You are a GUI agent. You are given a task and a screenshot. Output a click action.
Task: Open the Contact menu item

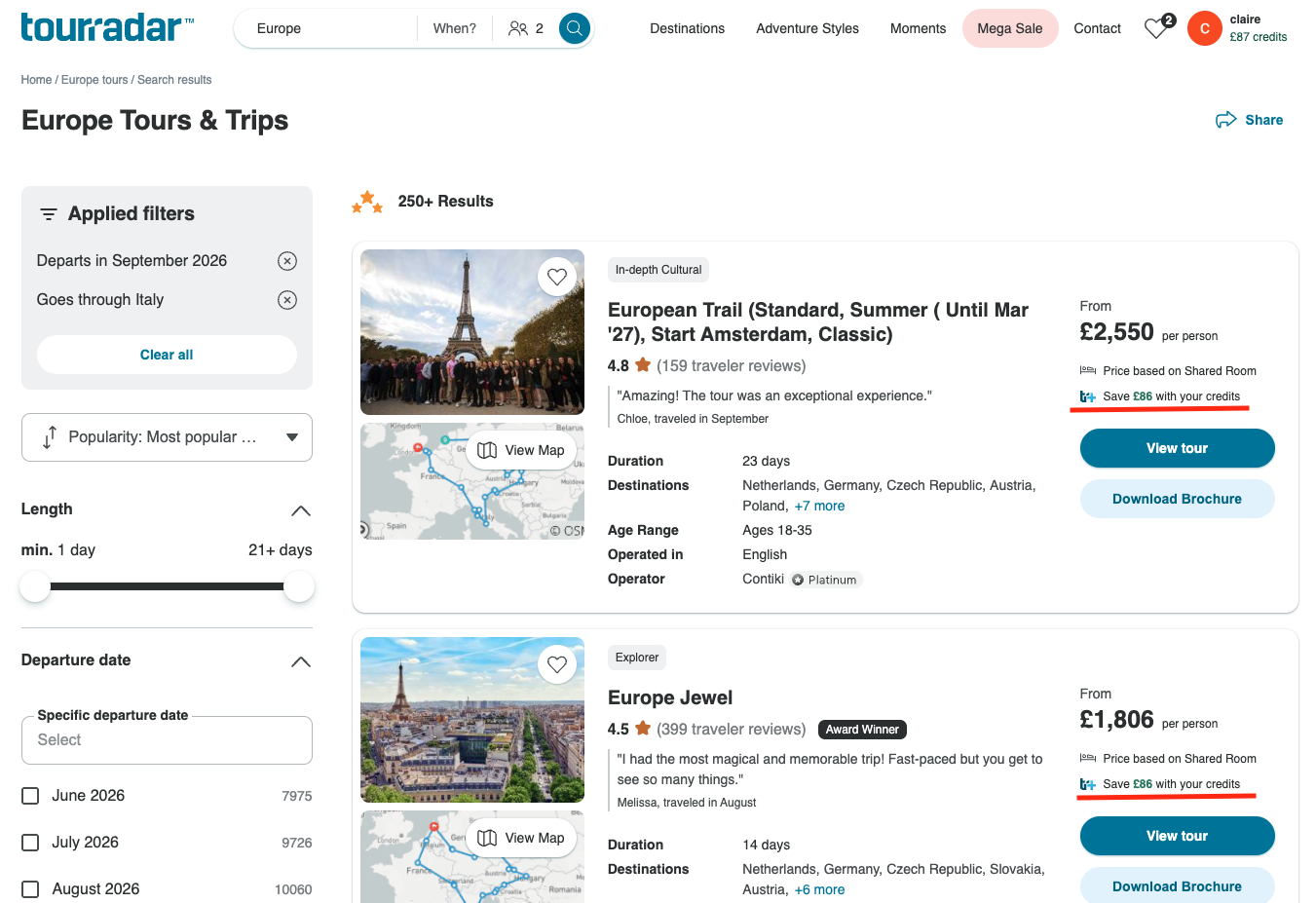point(1097,28)
